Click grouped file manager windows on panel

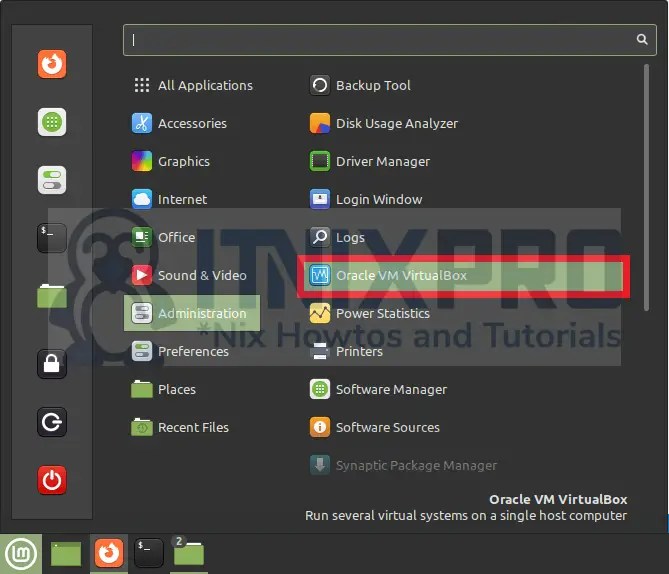pyautogui.click(x=189, y=554)
